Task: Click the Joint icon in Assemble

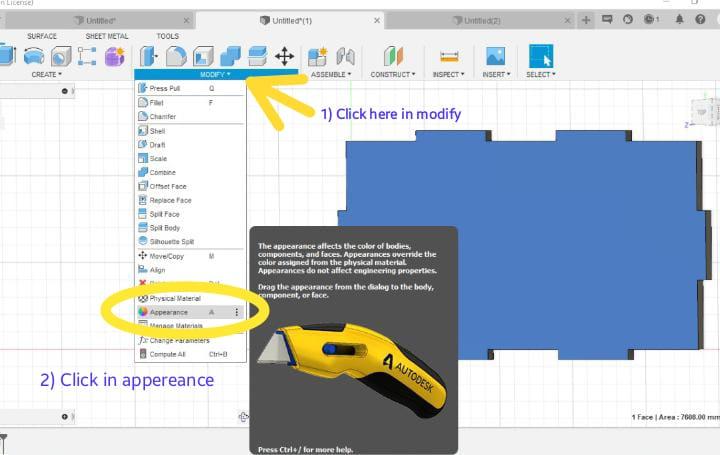Action: 345,56
